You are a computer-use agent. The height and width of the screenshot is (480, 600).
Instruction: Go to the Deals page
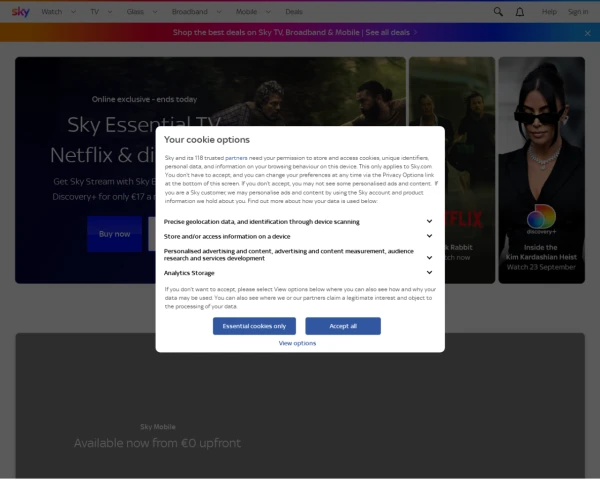pos(294,12)
